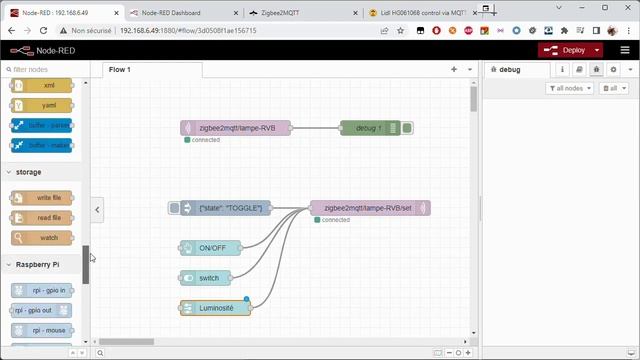Viewport: 640px width, 360px height.
Task: Collapse the palette with the left chevron
Action: (x=97, y=210)
